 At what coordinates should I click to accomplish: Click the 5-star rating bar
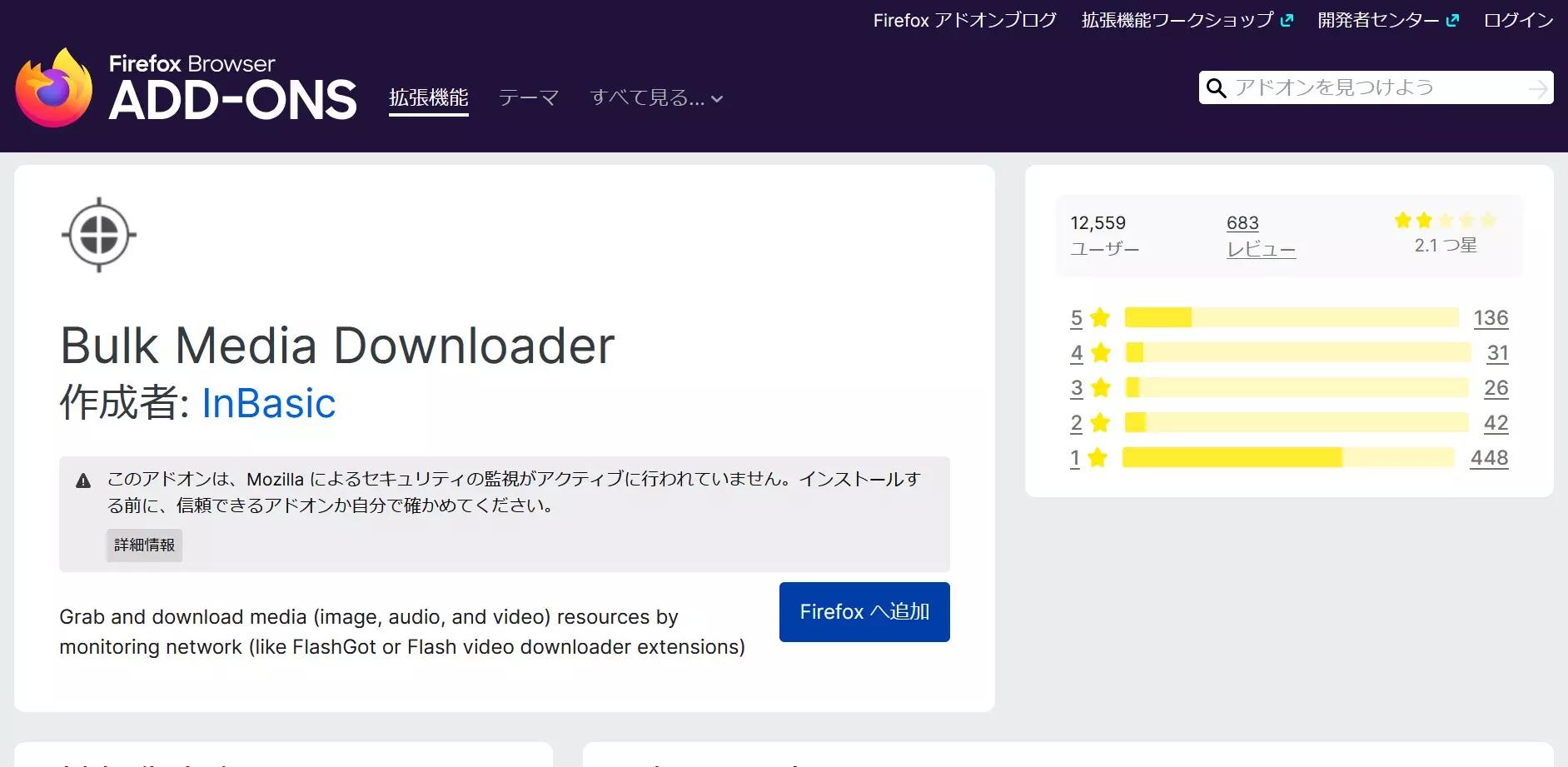(x=1292, y=317)
